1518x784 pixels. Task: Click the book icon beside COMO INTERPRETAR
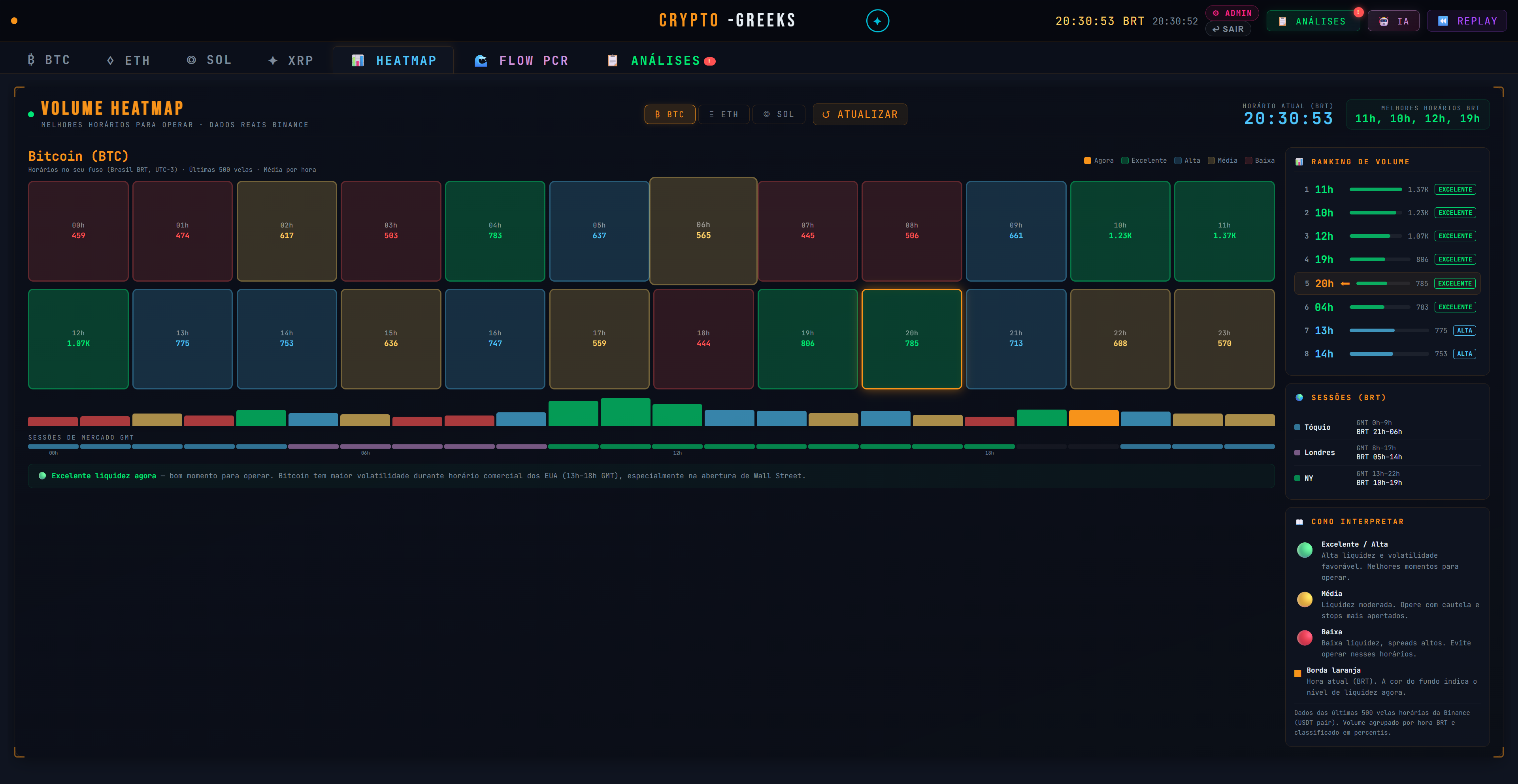[1299, 522]
